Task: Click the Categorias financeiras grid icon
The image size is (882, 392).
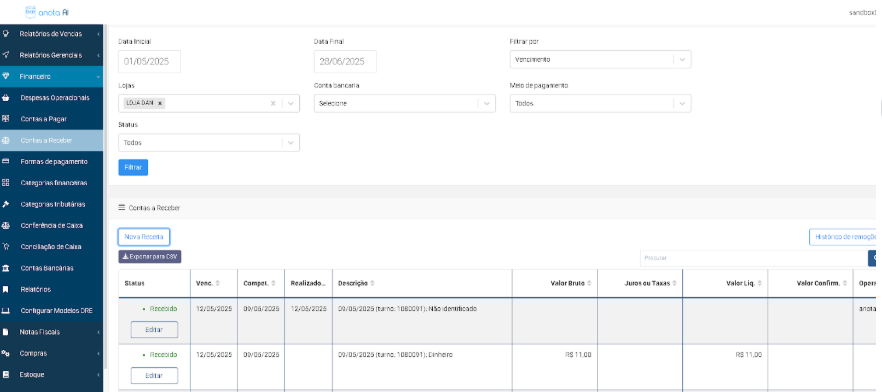Action: click(6, 183)
